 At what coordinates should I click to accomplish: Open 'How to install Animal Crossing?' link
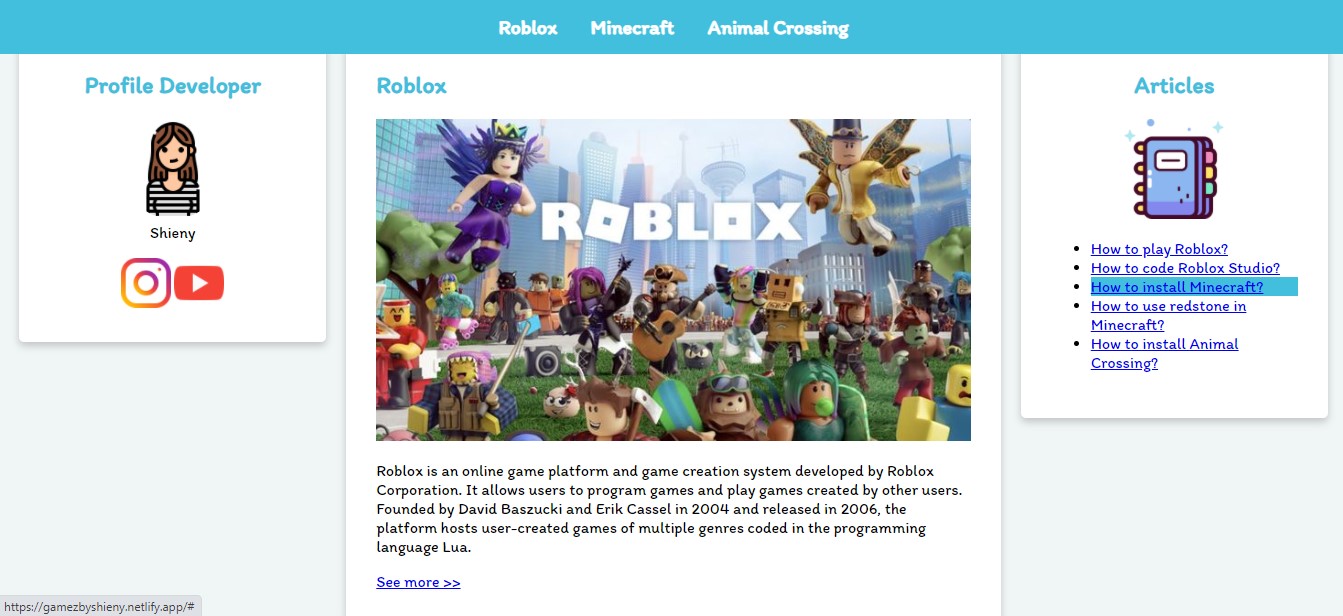(1164, 353)
